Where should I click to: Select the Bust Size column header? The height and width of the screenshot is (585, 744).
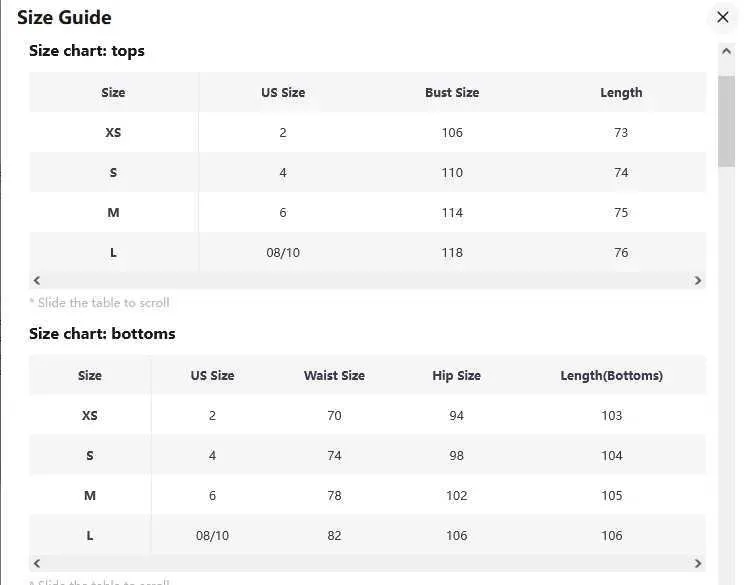tap(452, 92)
